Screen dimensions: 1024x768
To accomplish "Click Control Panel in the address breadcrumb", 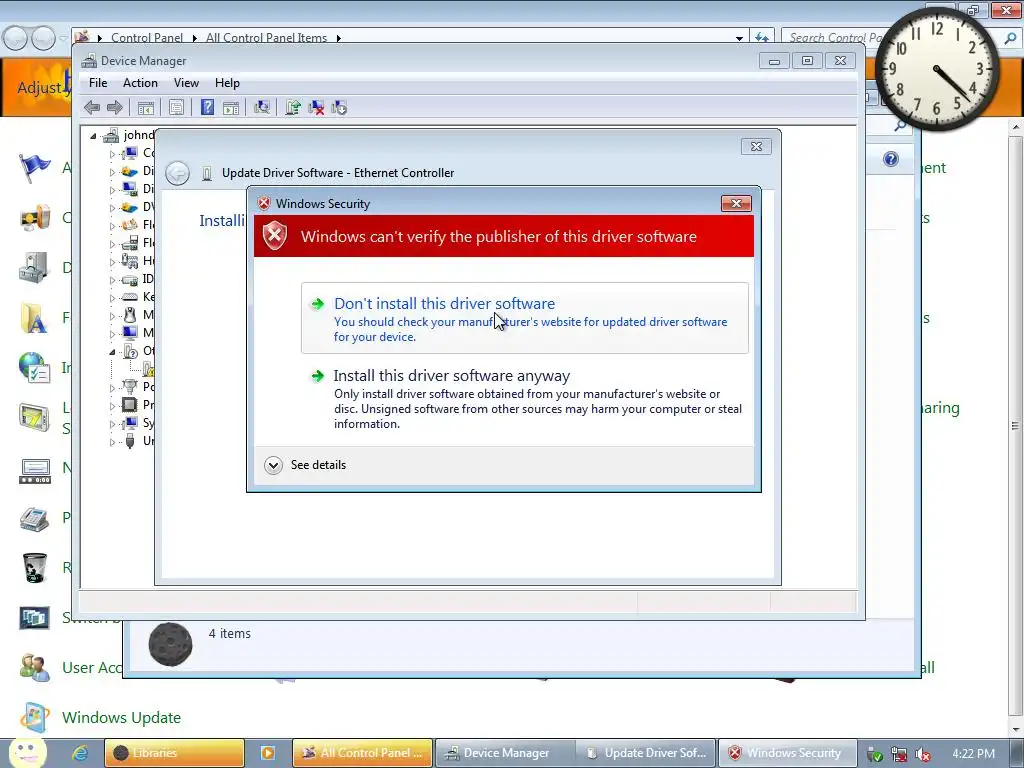I will point(147,38).
